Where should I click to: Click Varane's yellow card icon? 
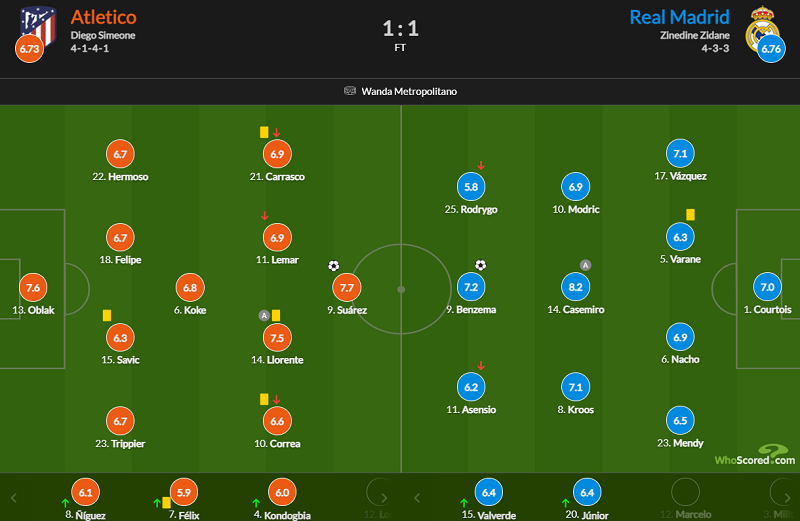coord(690,215)
